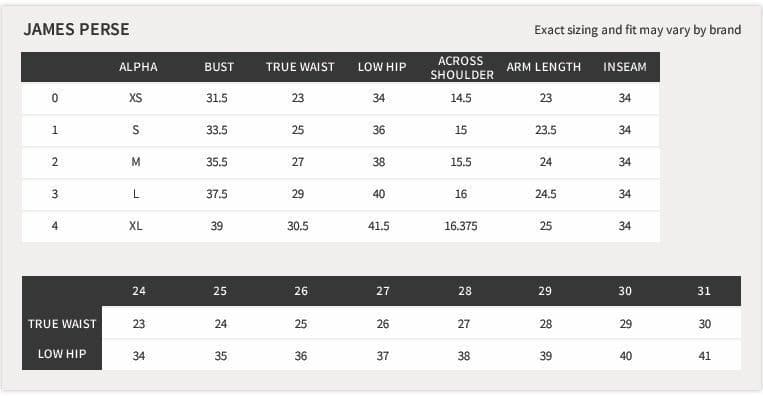Click bust value 35.5 in row M
The image size is (763, 396).
tap(217, 162)
